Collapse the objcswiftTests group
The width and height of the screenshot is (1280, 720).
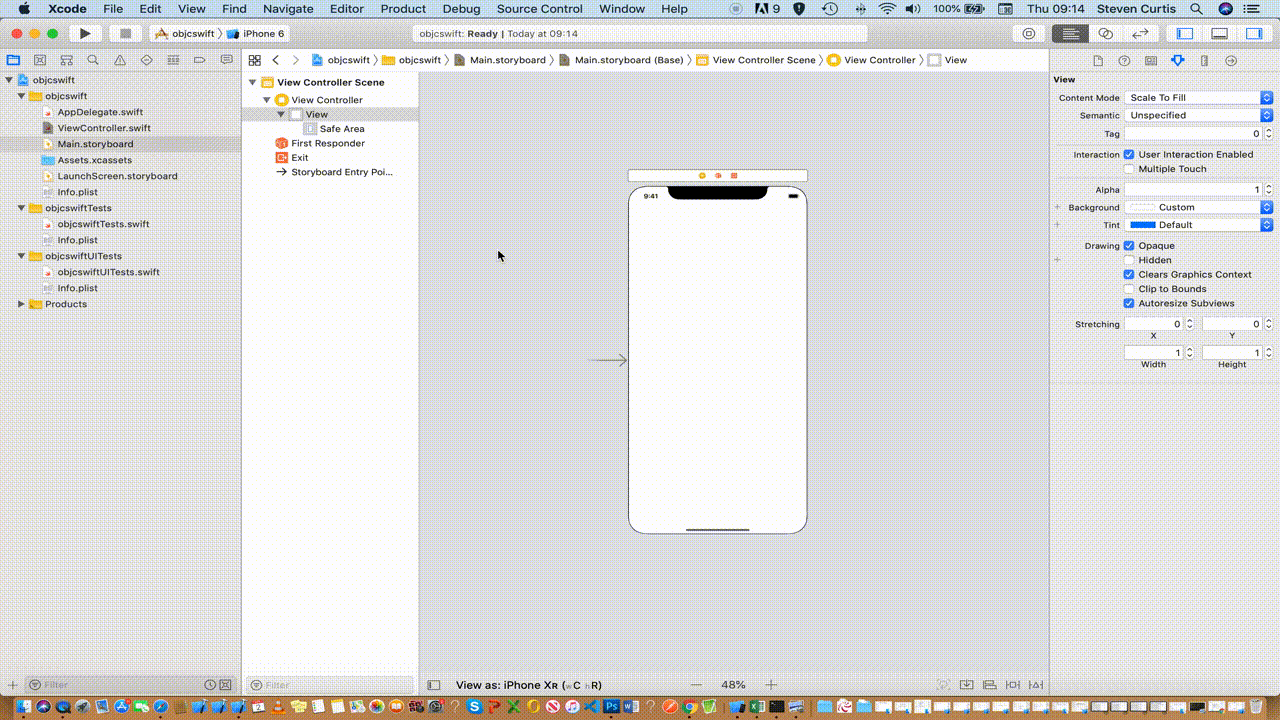[x=21, y=208]
